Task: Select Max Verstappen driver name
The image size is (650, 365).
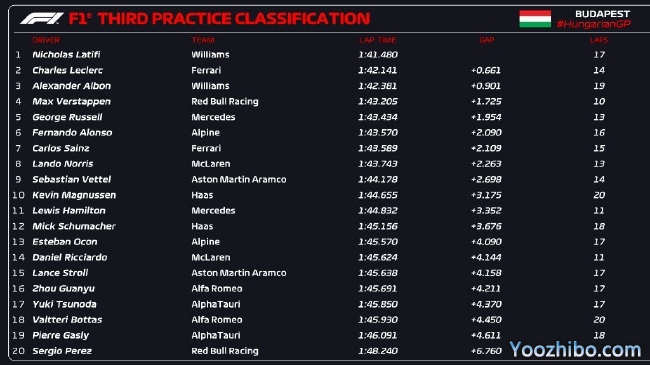Action: (72, 102)
